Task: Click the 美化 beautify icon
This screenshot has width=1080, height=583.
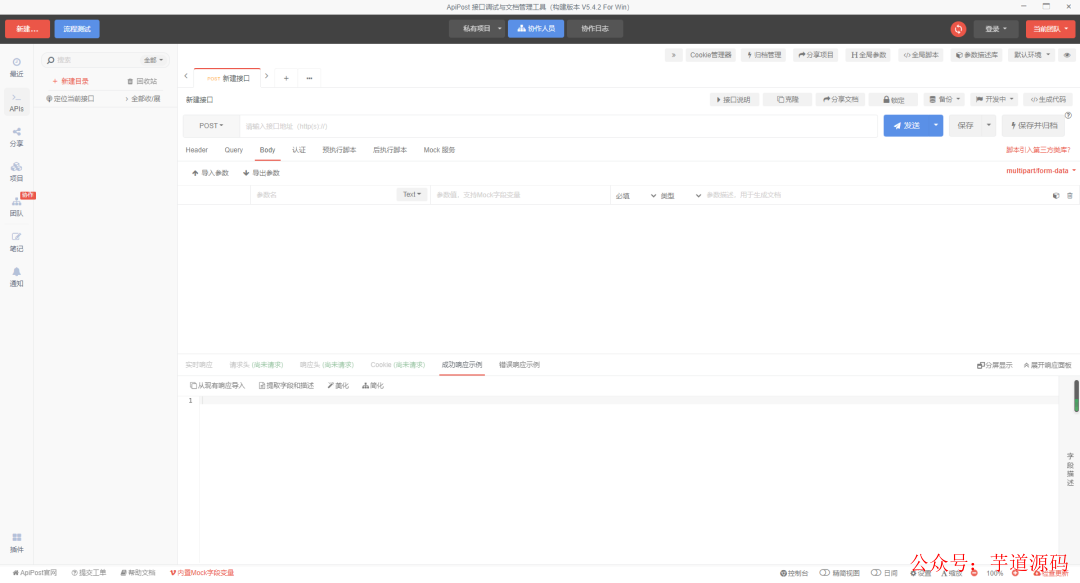Action: [x=338, y=386]
